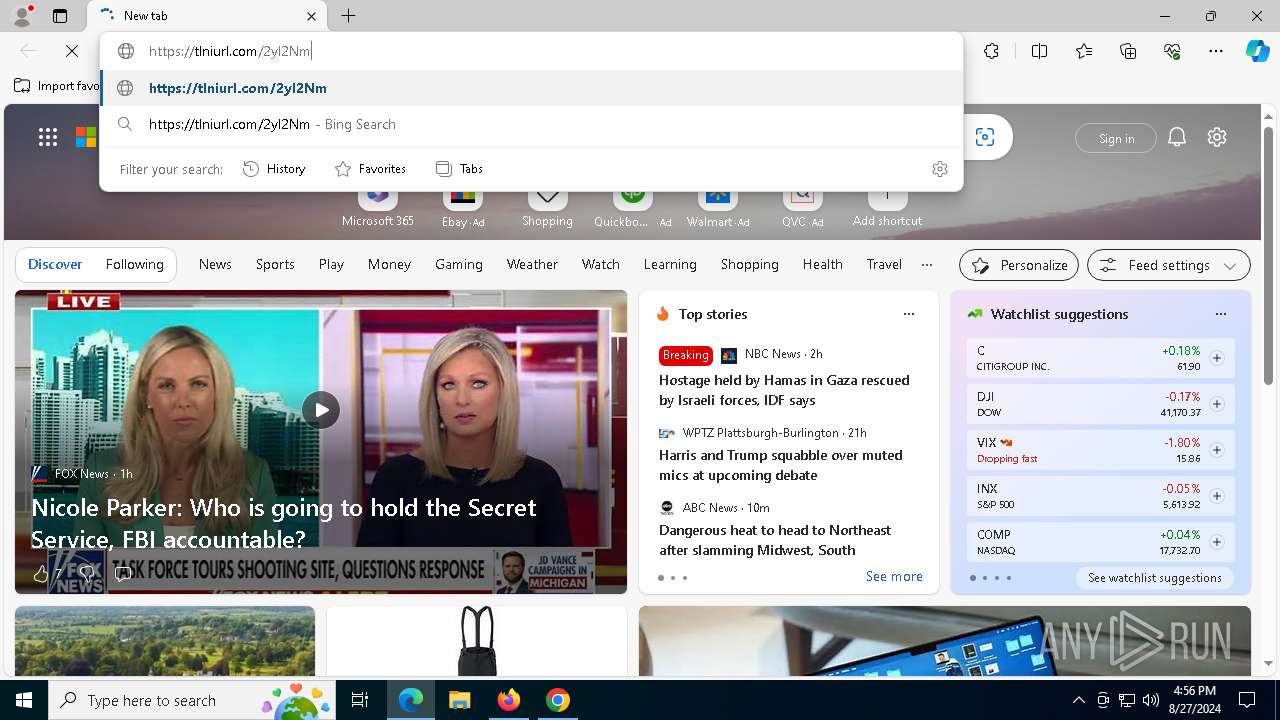Open the Windows Start menu

(24, 700)
